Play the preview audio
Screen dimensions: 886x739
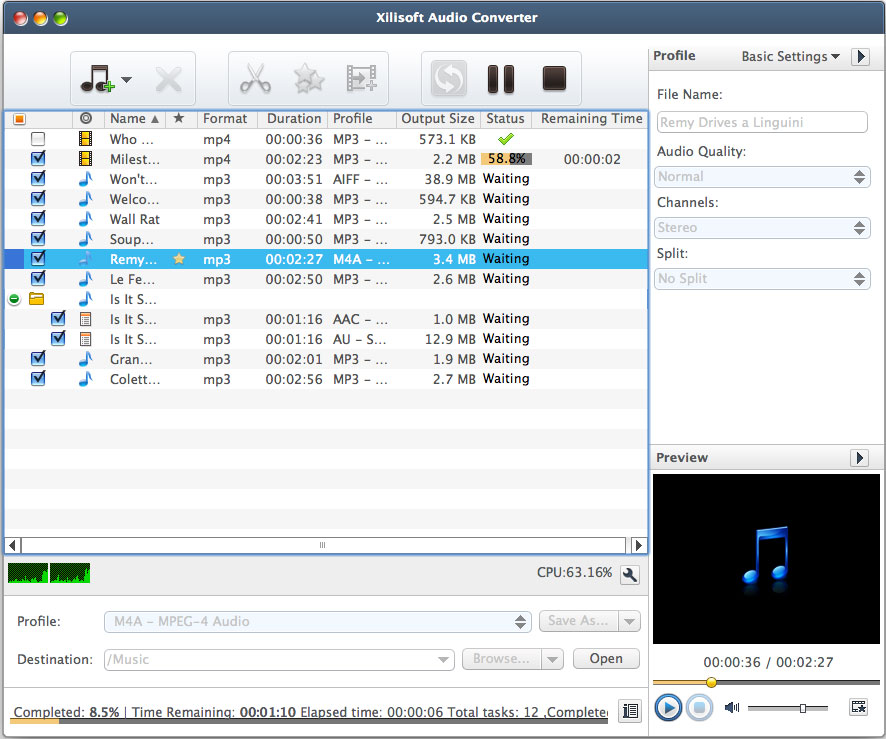coord(668,708)
